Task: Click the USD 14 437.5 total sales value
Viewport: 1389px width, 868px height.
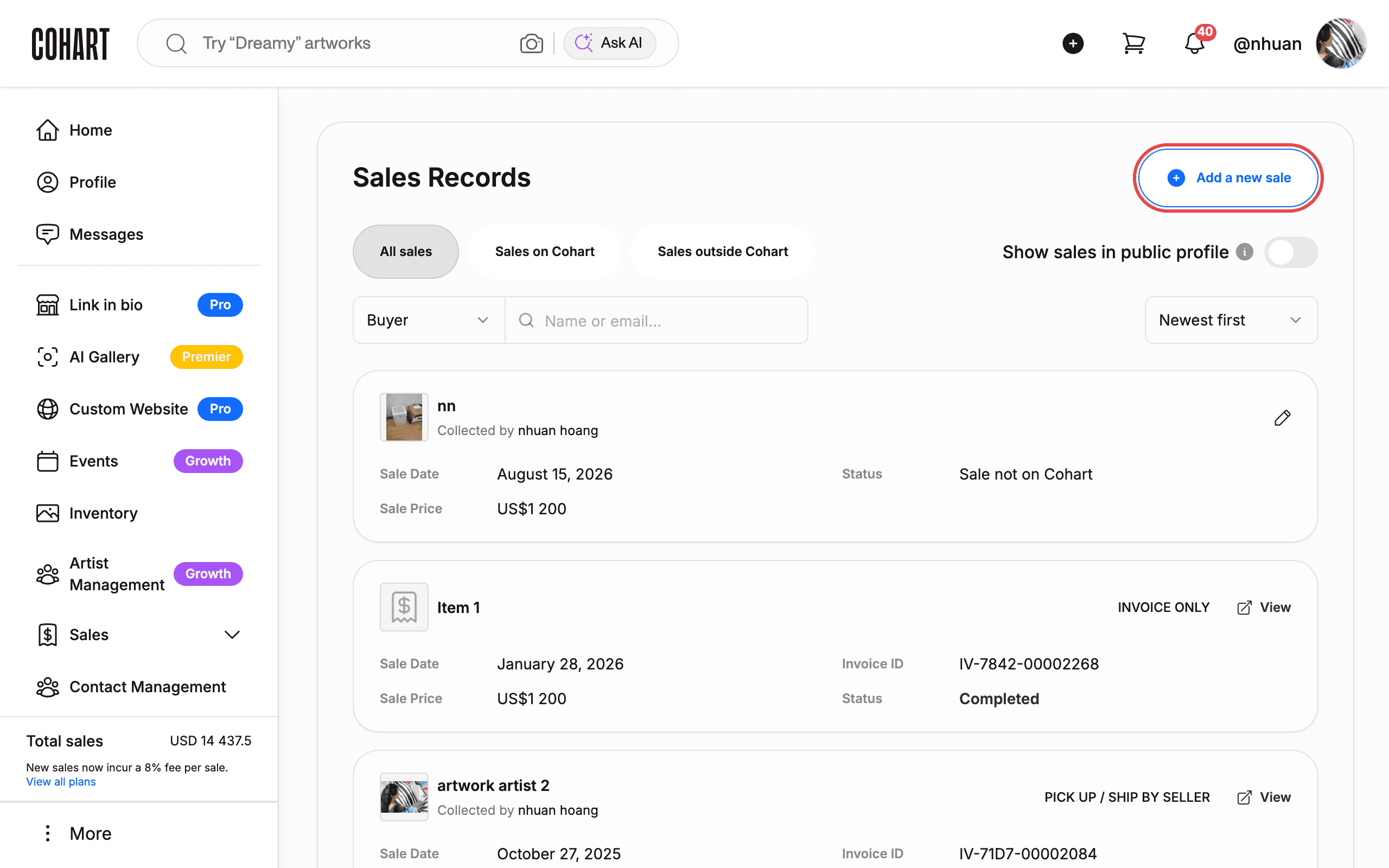Action: point(211,741)
